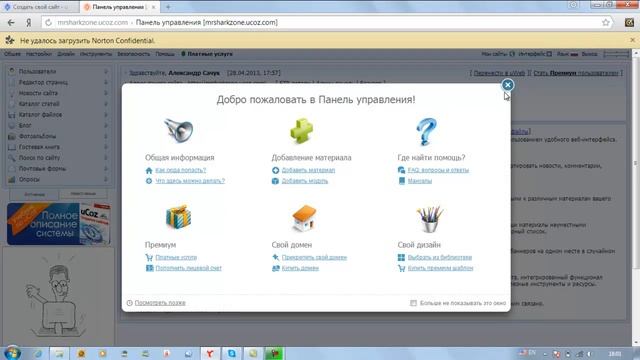The image size is (640, 360).
Task: Click the pencil cup Свой дизайн icon
Action: click(x=430, y=219)
